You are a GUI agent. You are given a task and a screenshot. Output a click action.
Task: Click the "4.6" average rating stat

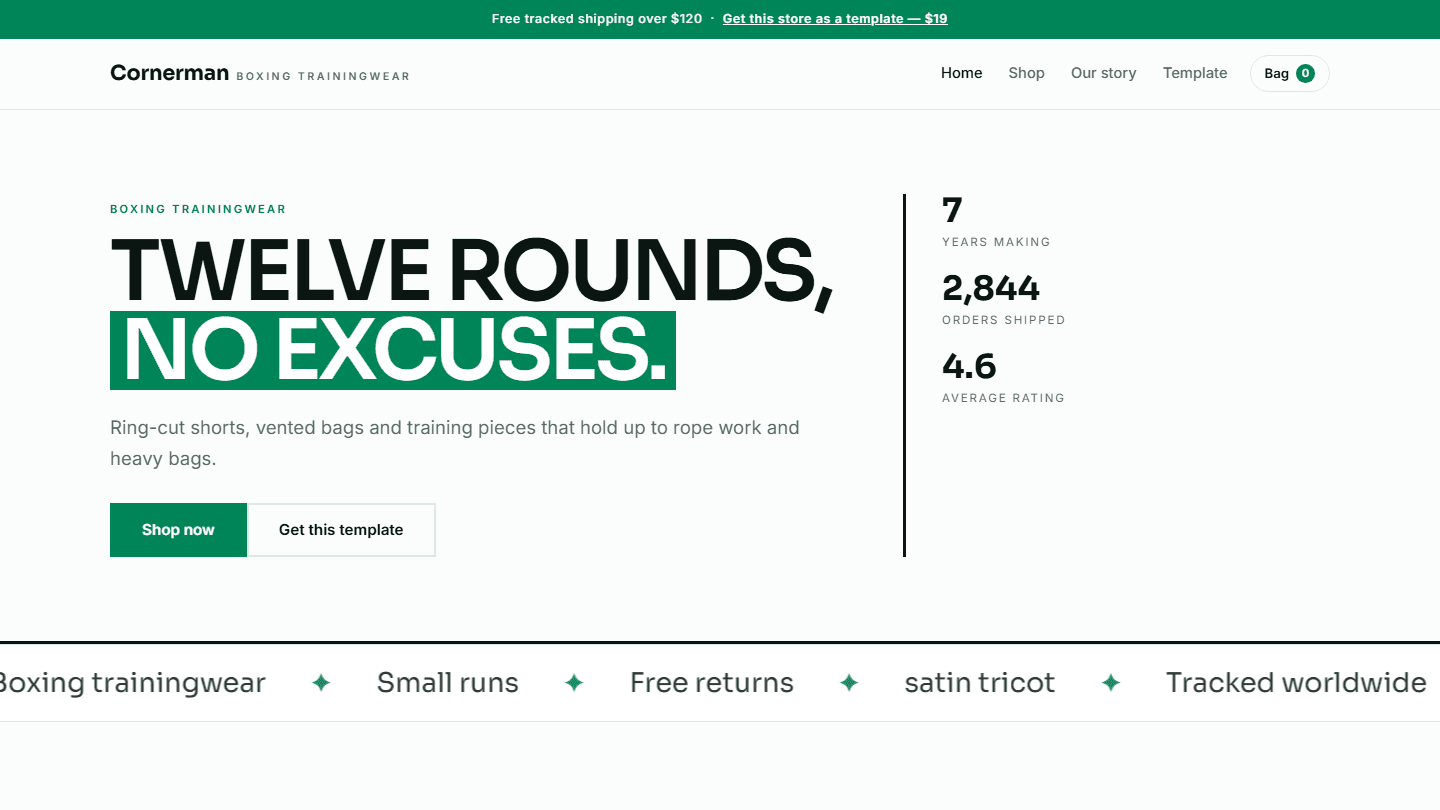pyautogui.click(x=969, y=366)
